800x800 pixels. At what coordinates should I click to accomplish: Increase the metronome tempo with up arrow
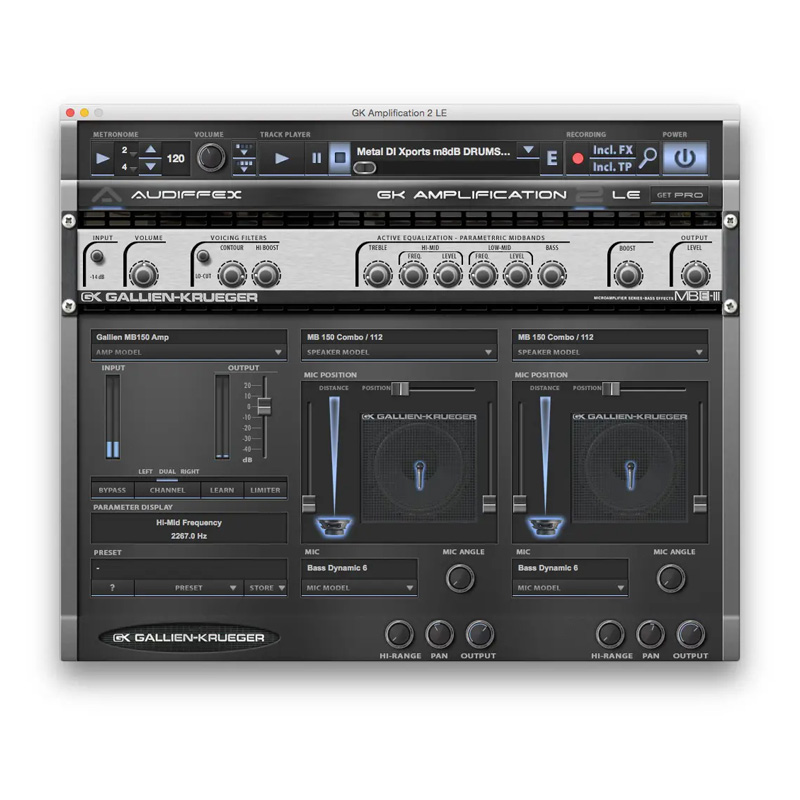tap(150, 151)
